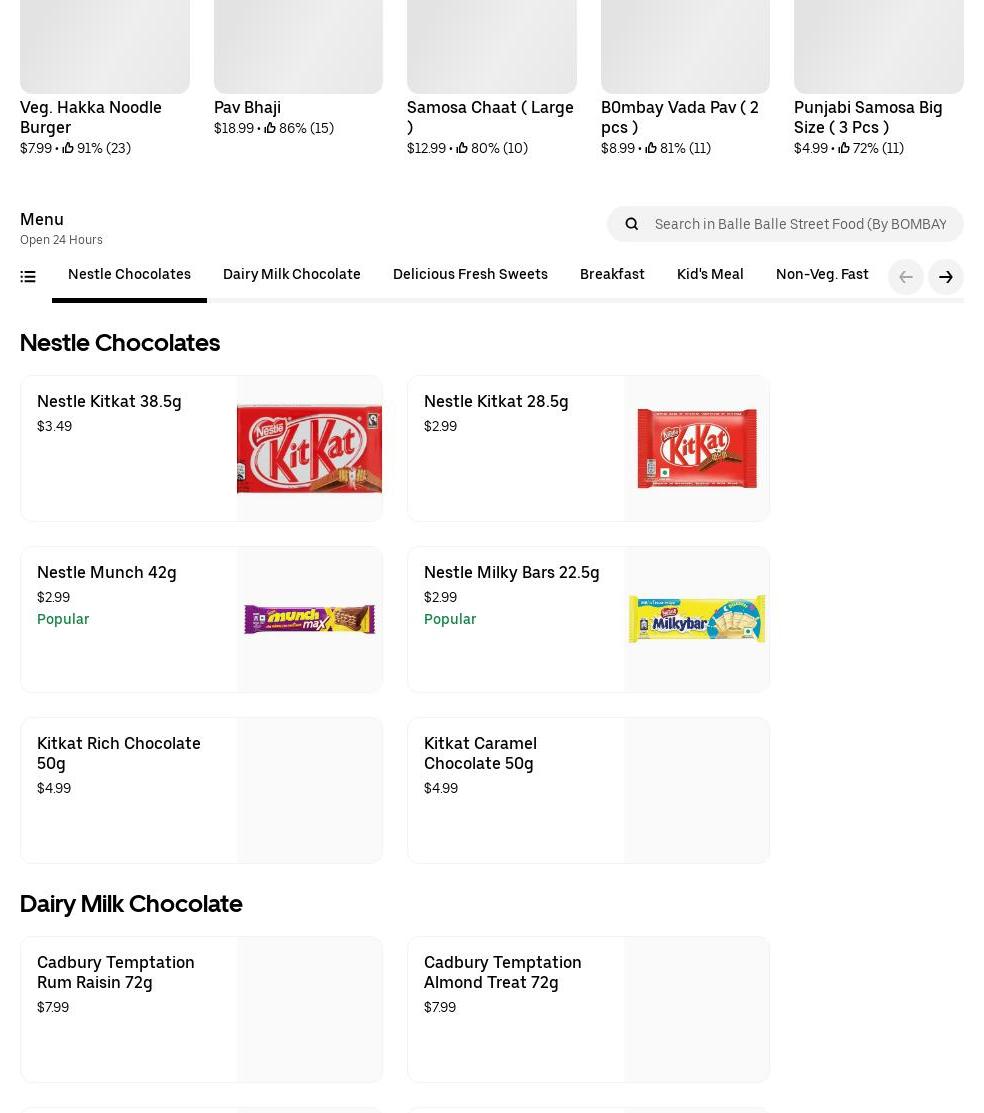Click the Nestle Kitkat 28.5g image
The image size is (984, 1113).
696,448
